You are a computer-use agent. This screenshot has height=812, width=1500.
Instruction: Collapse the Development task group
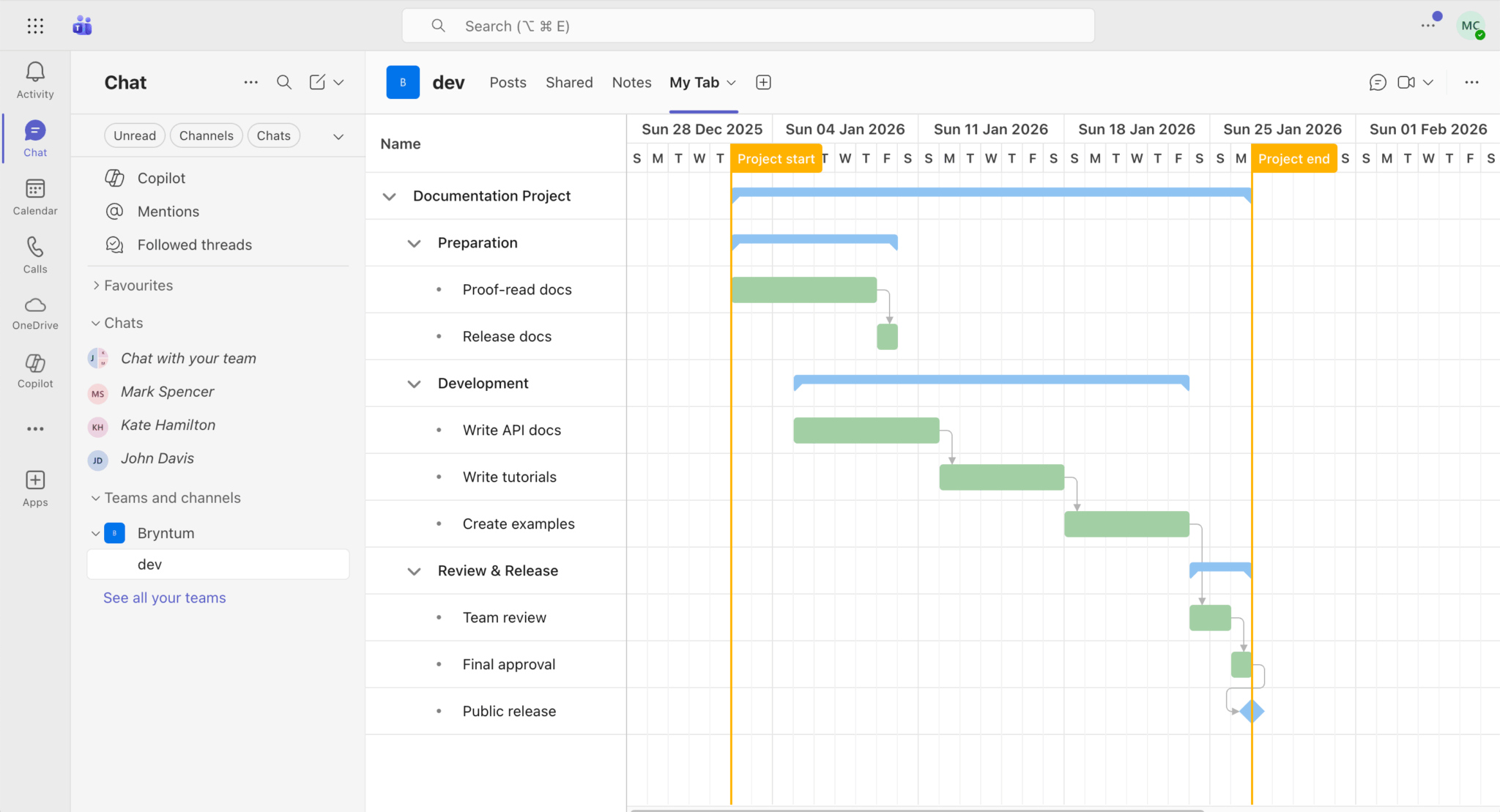(x=414, y=384)
